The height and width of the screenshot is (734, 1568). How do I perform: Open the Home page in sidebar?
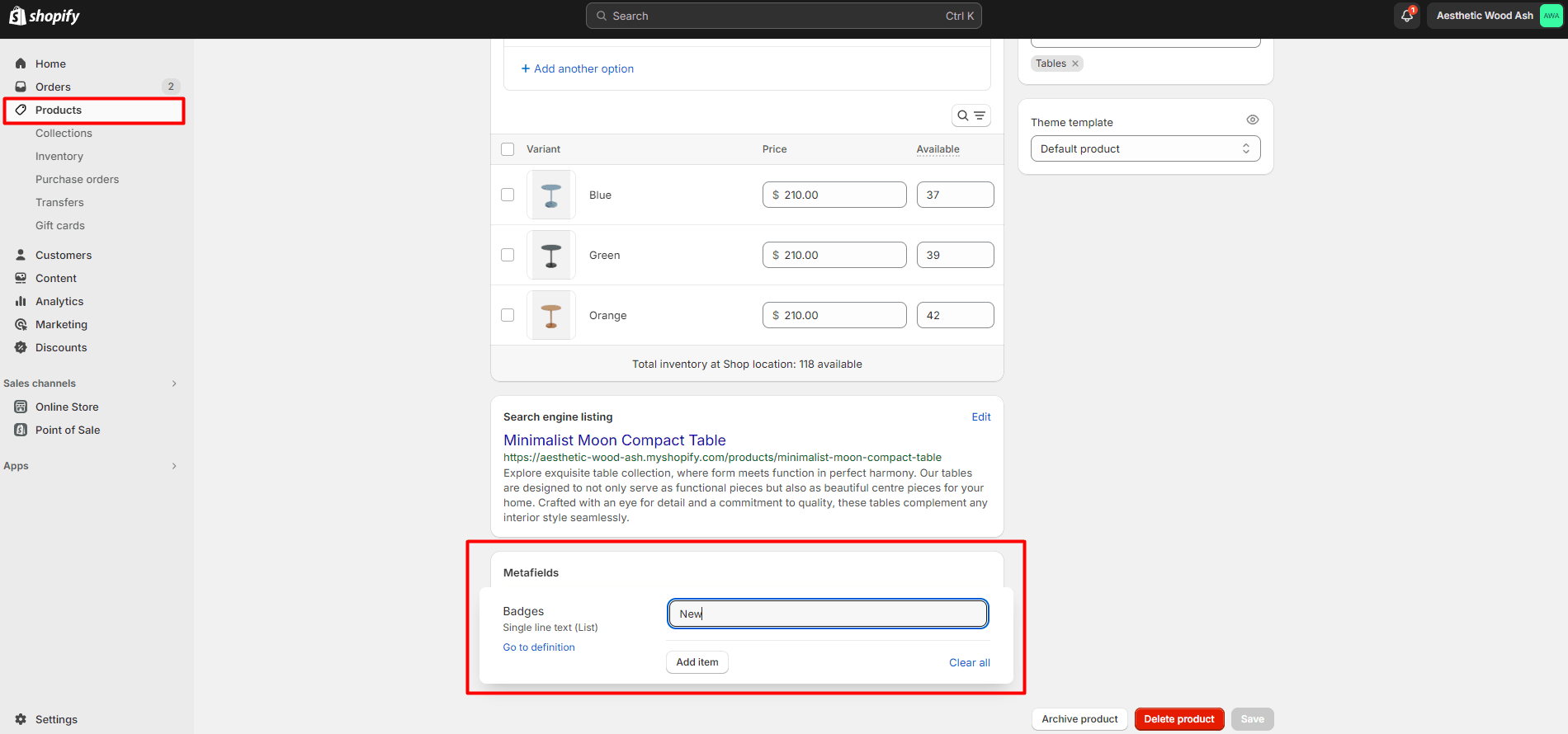click(50, 64)
